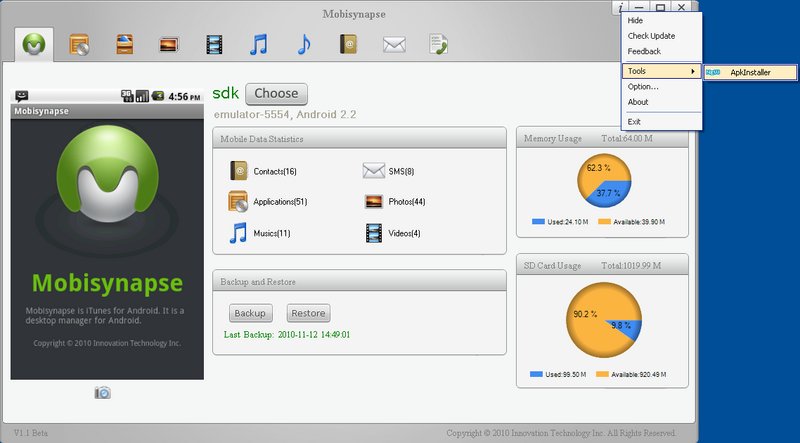
Task: Open the notepad document icon in the top toolbar
Action: click(438, 44)
